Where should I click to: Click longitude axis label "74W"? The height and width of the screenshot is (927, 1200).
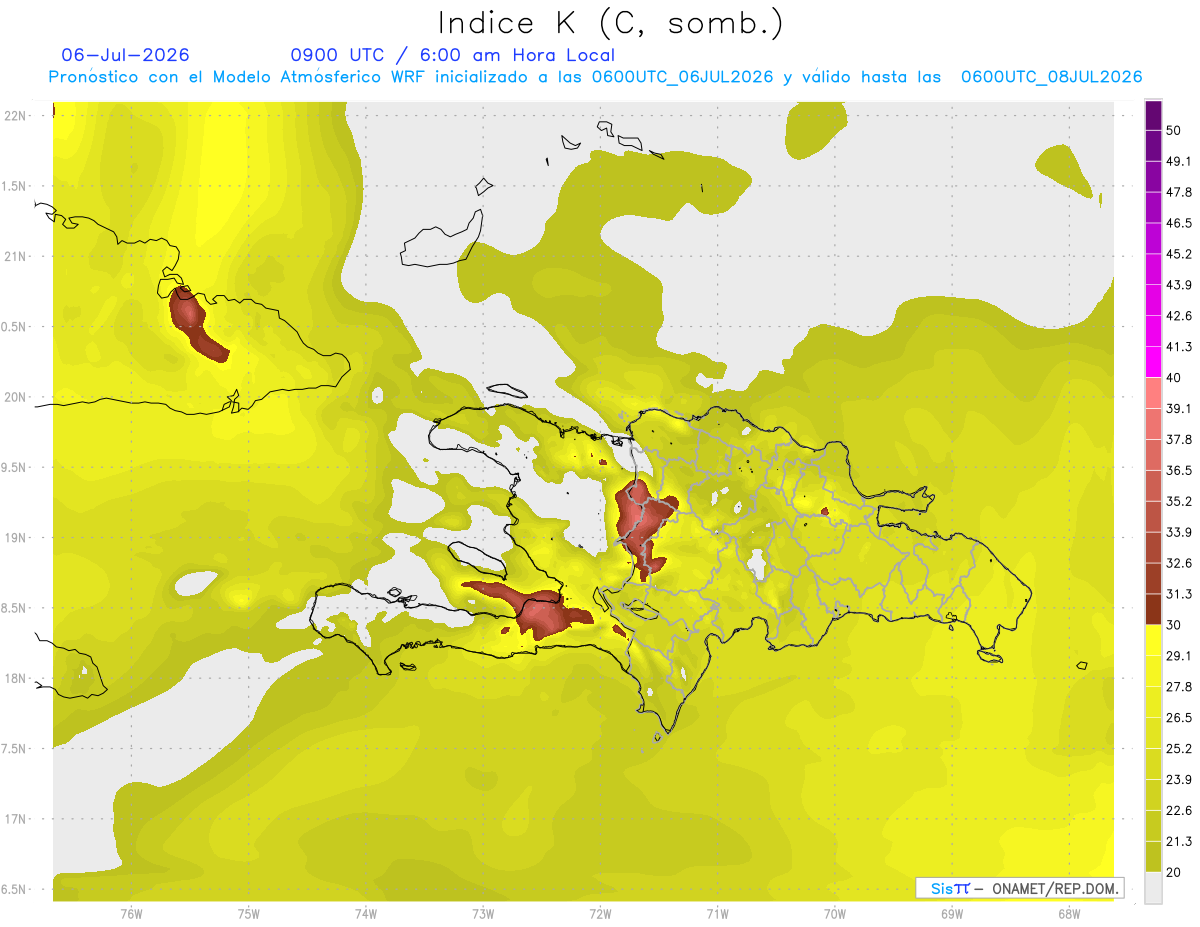click(365, 914)
